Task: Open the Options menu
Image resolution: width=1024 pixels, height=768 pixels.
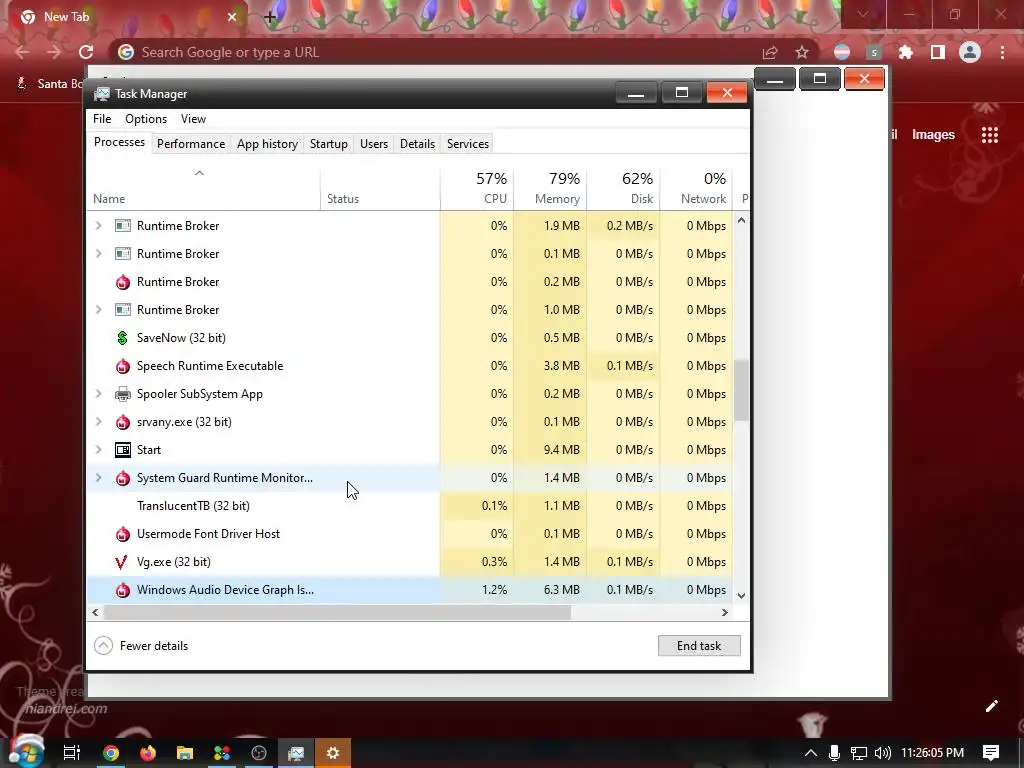Action: pos(146,119)
